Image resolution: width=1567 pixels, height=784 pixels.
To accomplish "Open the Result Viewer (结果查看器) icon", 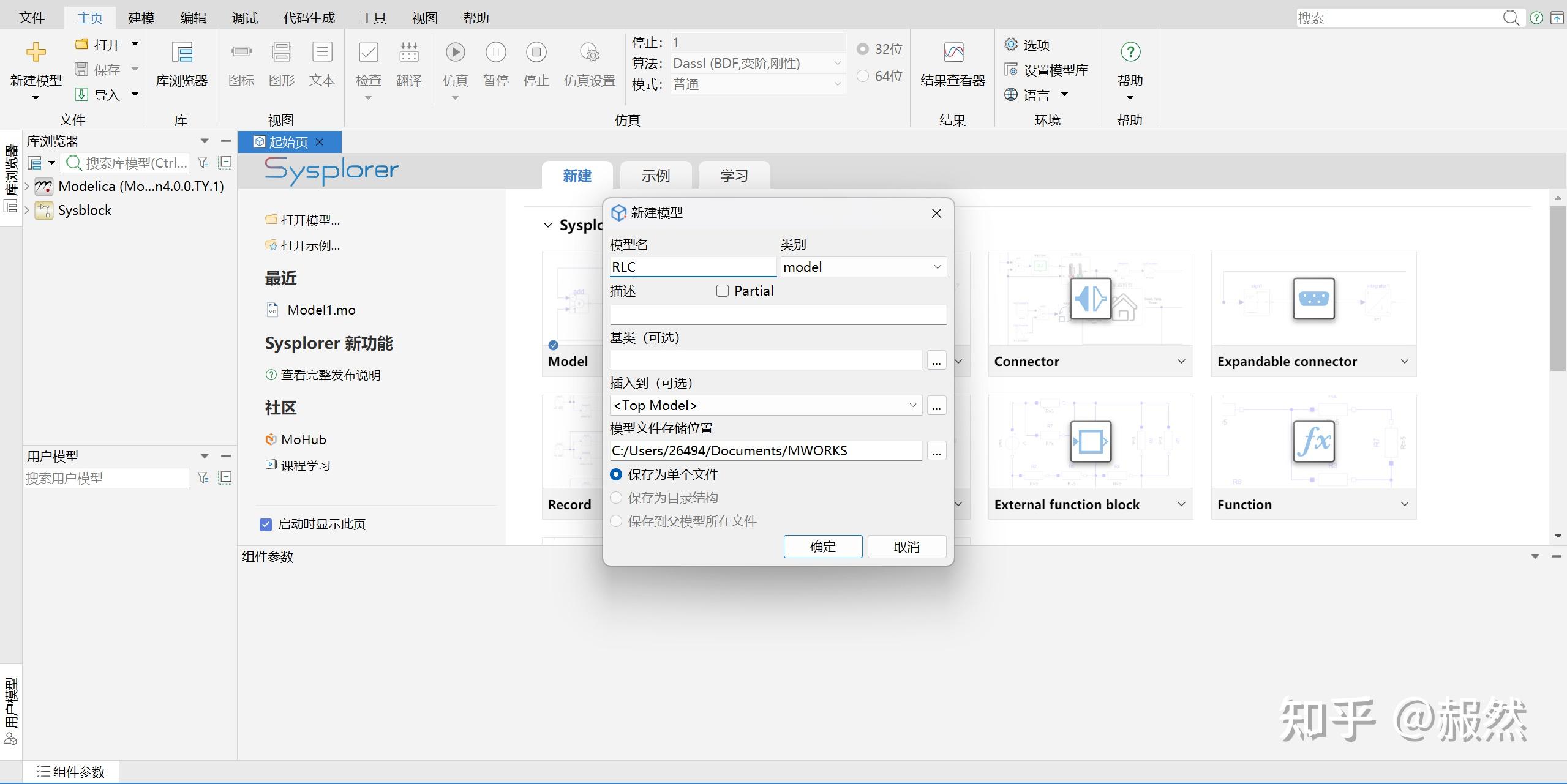I will 953,52.
